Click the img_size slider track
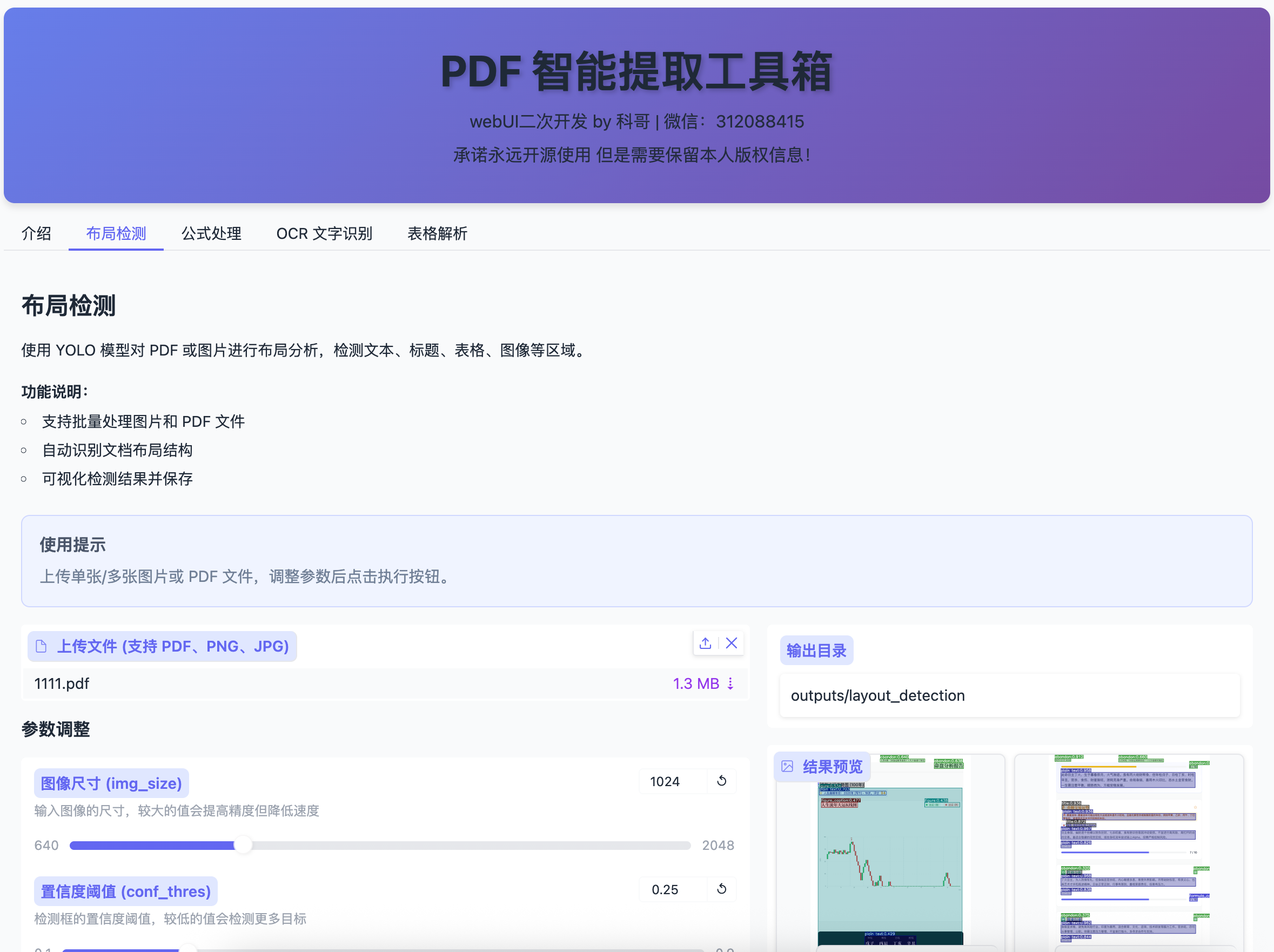This screenshot has height=952, width=1274. (x=461, y=846)
